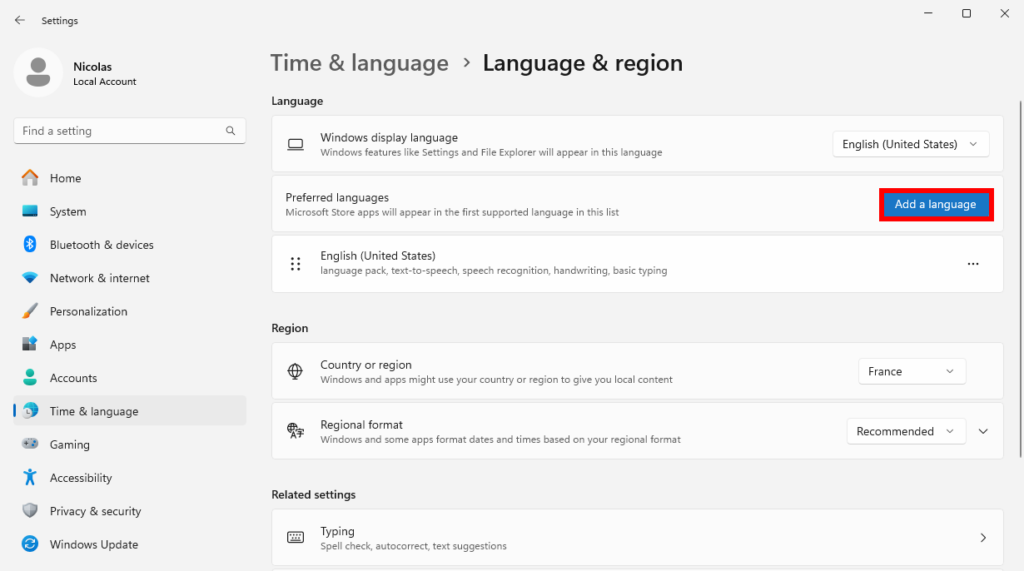Click the Regional format icon
Screen dimensions: 1024x571
295,431
